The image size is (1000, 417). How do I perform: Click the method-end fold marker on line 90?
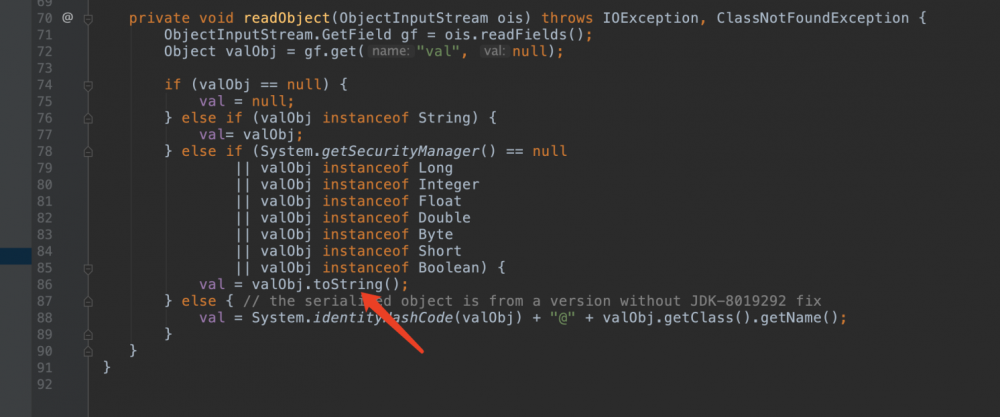(x=88, y=351)
